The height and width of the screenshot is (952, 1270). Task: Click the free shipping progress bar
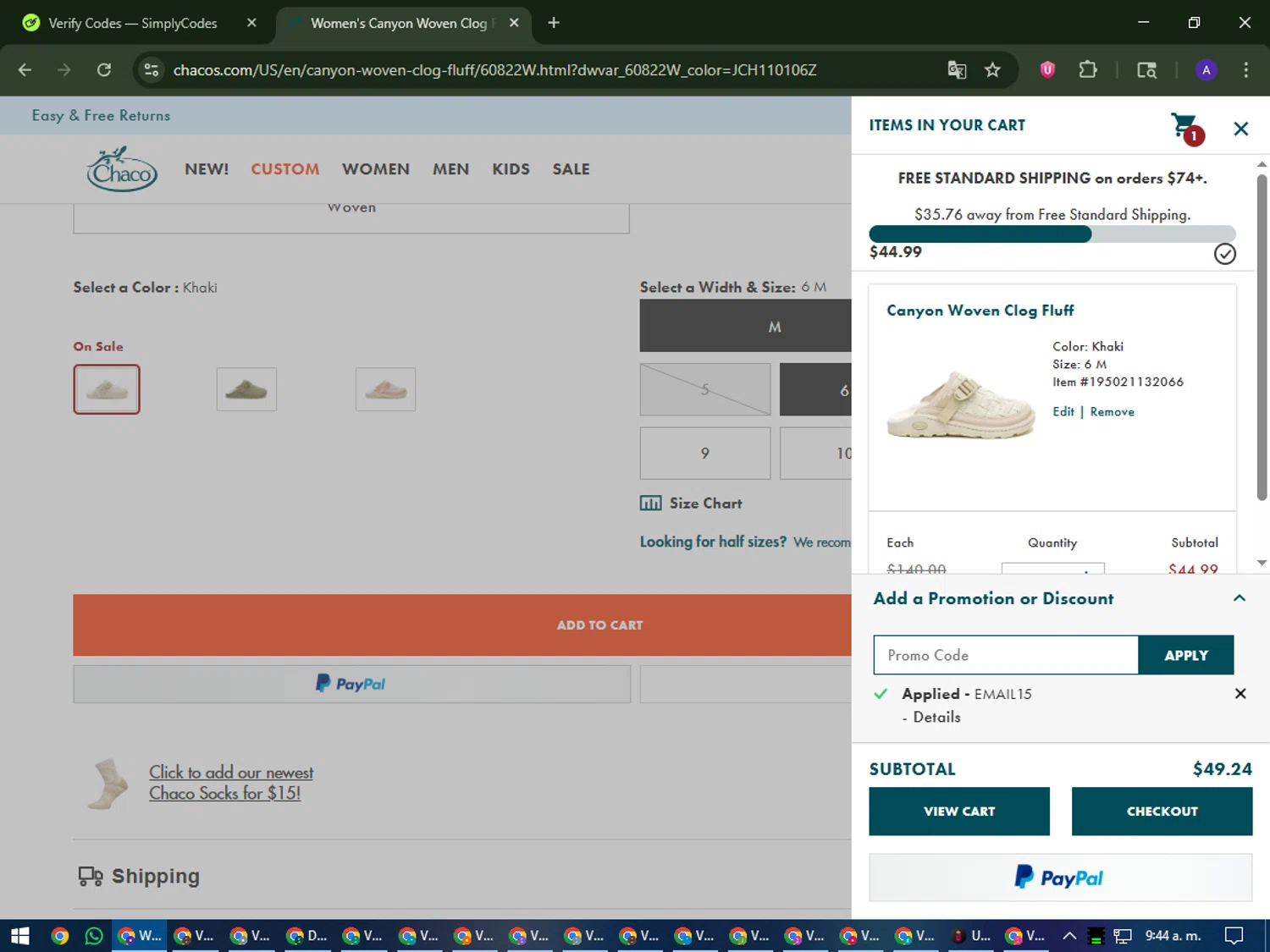[1052, 234]
